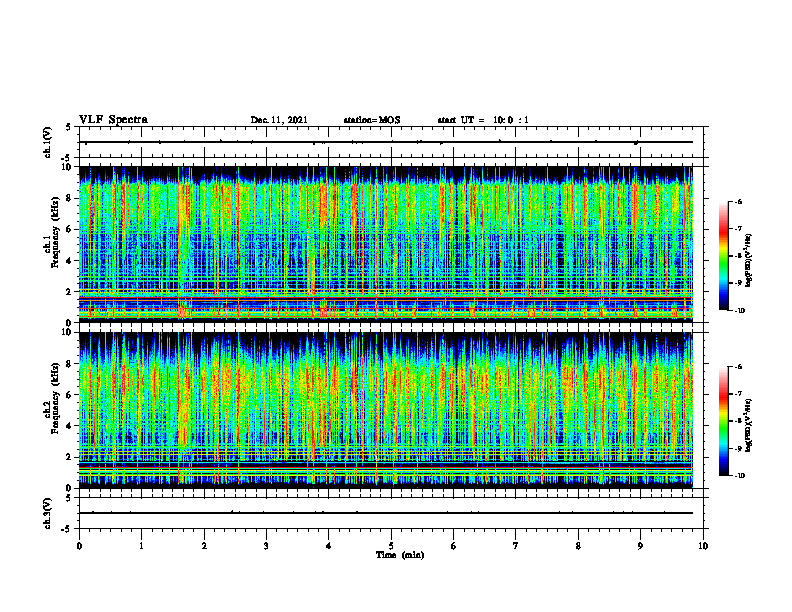Click the "4" tick label on time axis
This screenshot has height=612, width=792.
(x=329, y=546)
